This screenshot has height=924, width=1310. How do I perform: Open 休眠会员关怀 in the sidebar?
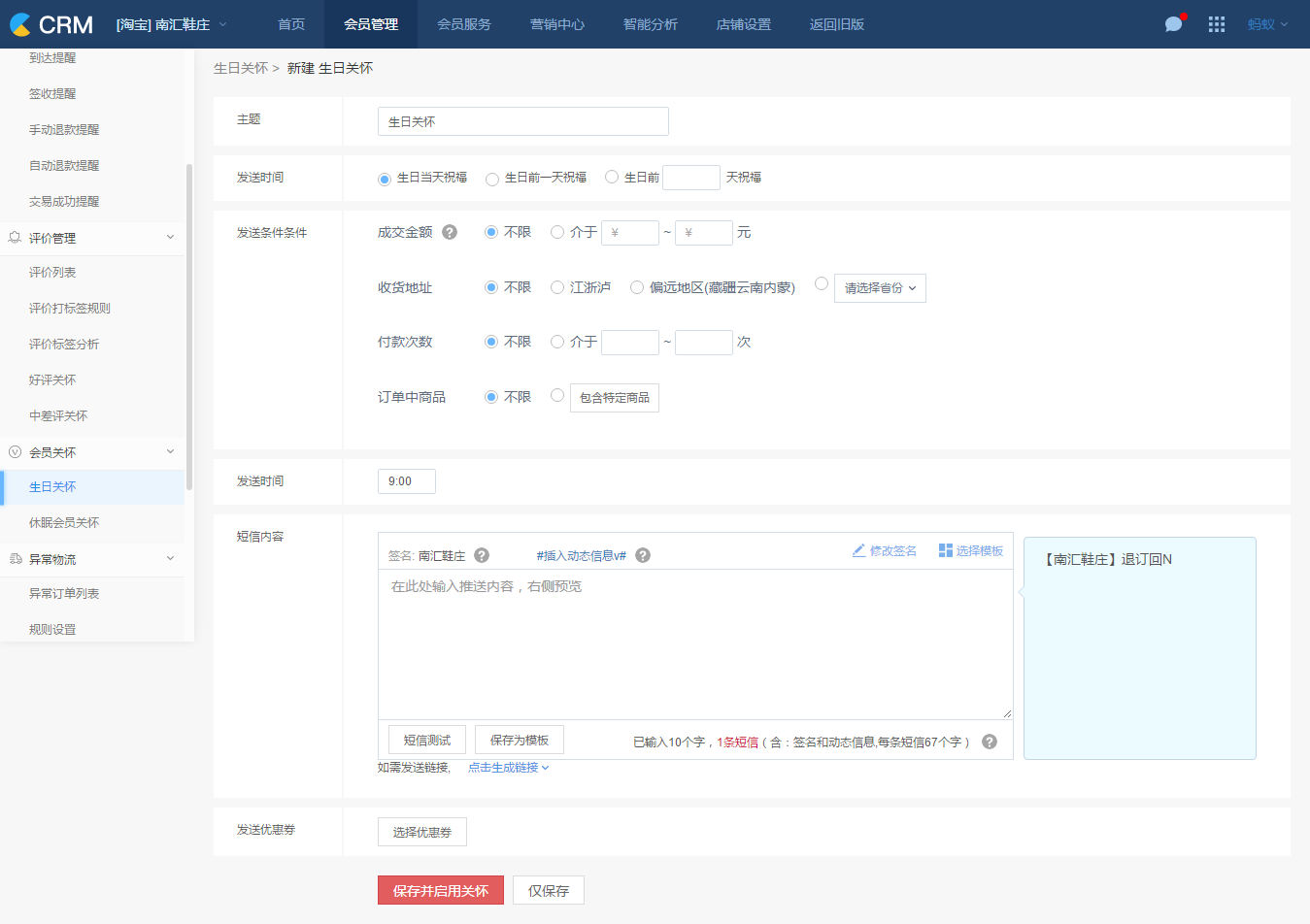tap(64, 523)
